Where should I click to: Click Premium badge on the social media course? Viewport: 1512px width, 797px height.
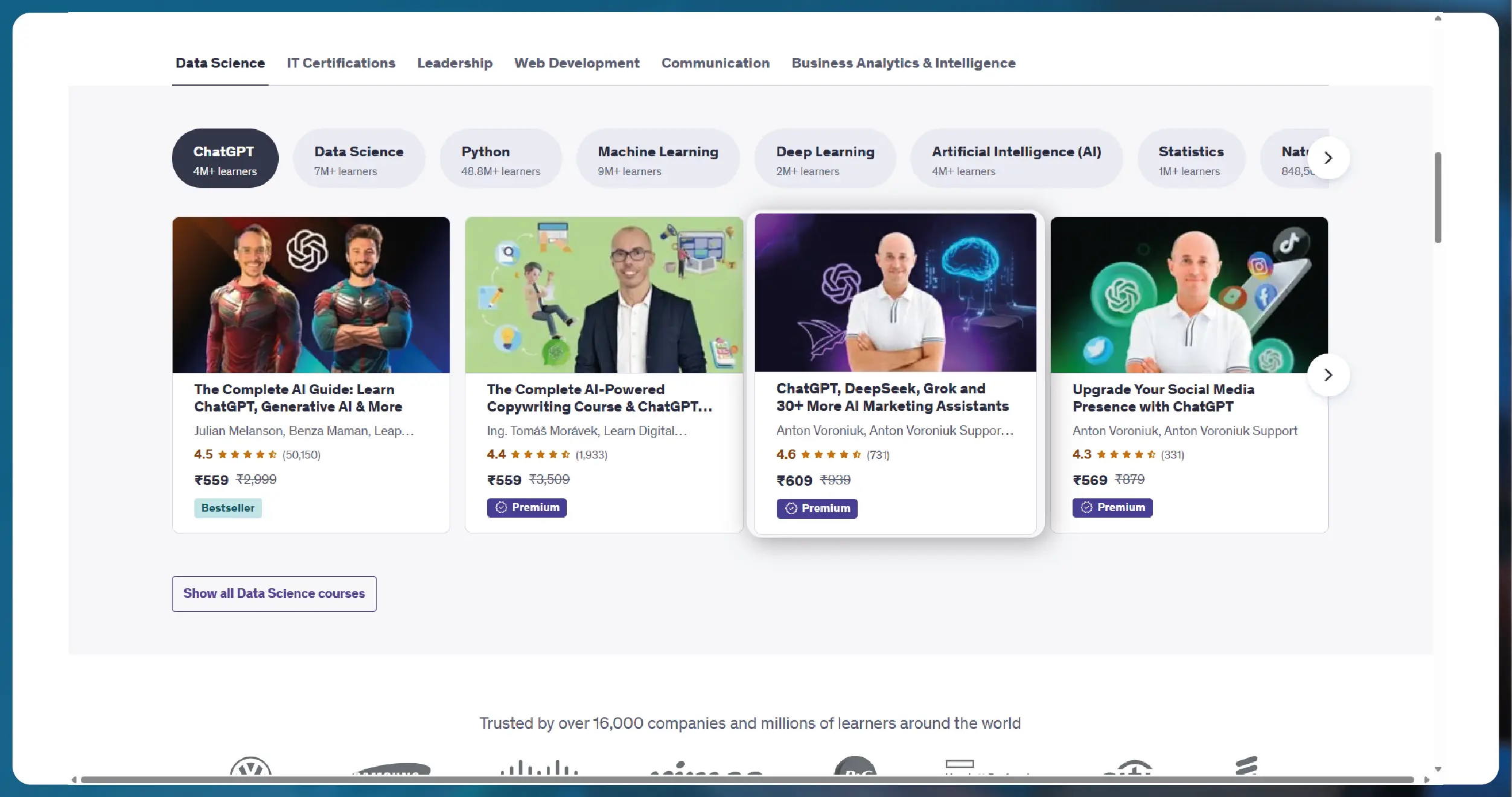(1112, 507)
